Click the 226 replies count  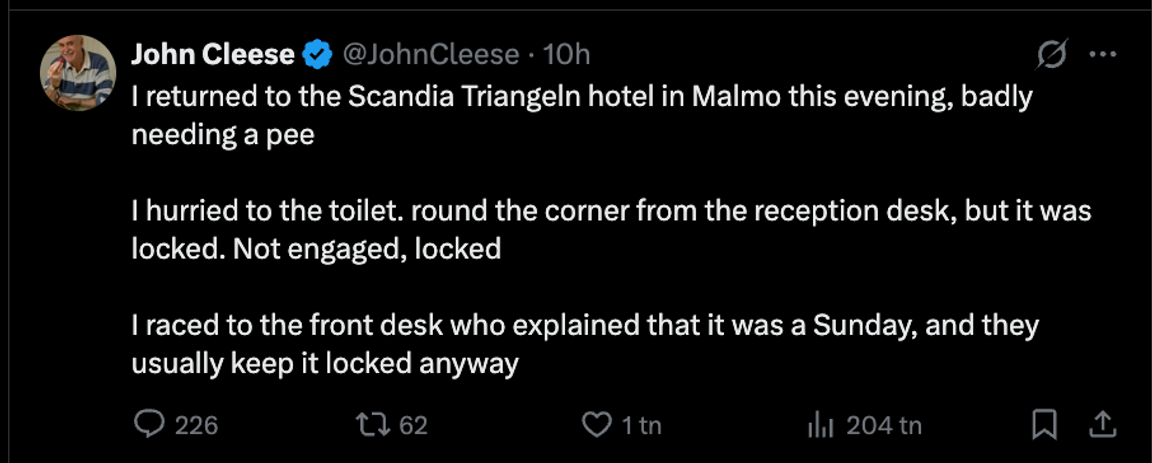coord(197,426)
